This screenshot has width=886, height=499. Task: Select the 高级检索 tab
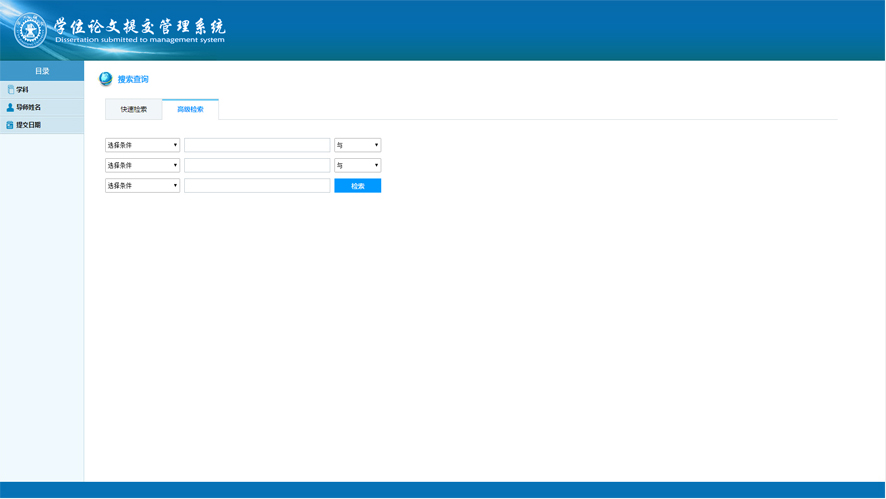pos(190,109)
